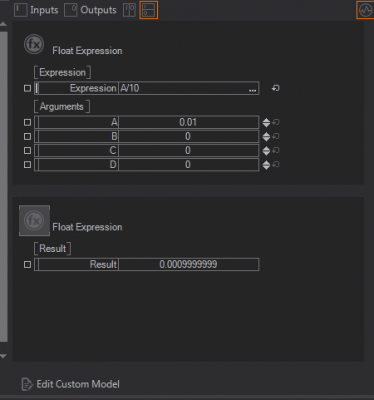Reset argument A with its revert icon
The height and width of the screenshot is (400, 374).
[276, 122]
